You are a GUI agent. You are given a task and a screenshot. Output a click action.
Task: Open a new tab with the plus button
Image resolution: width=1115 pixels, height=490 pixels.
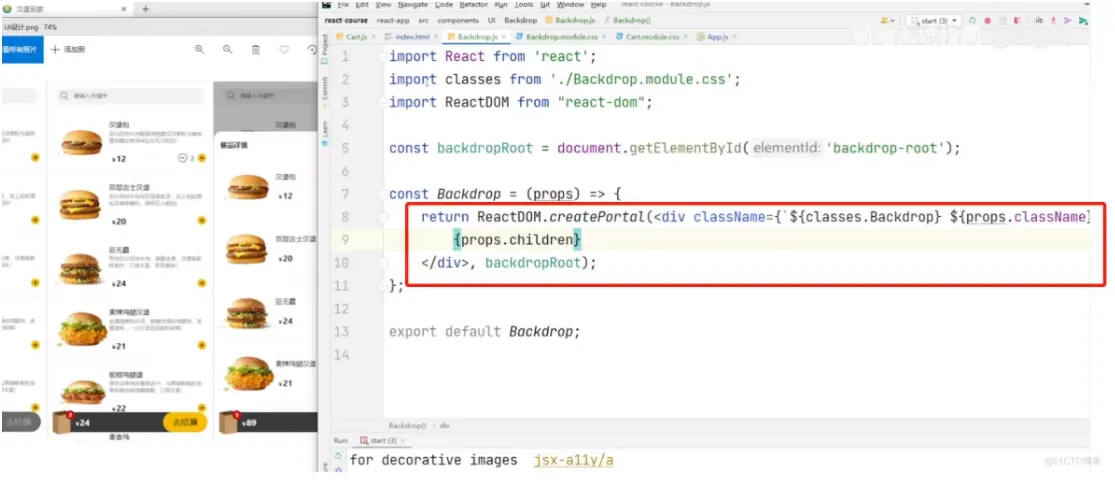146,9
